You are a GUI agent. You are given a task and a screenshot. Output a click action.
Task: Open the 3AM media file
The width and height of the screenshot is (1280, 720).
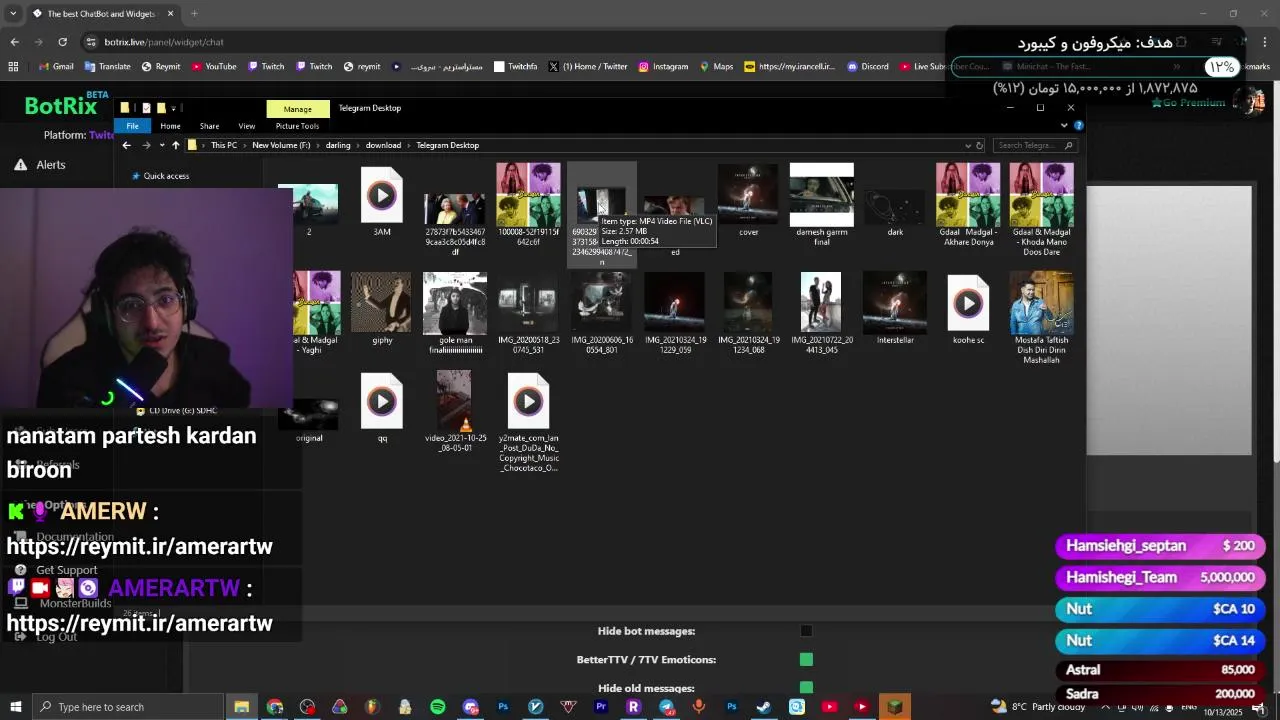coord(381,202)
